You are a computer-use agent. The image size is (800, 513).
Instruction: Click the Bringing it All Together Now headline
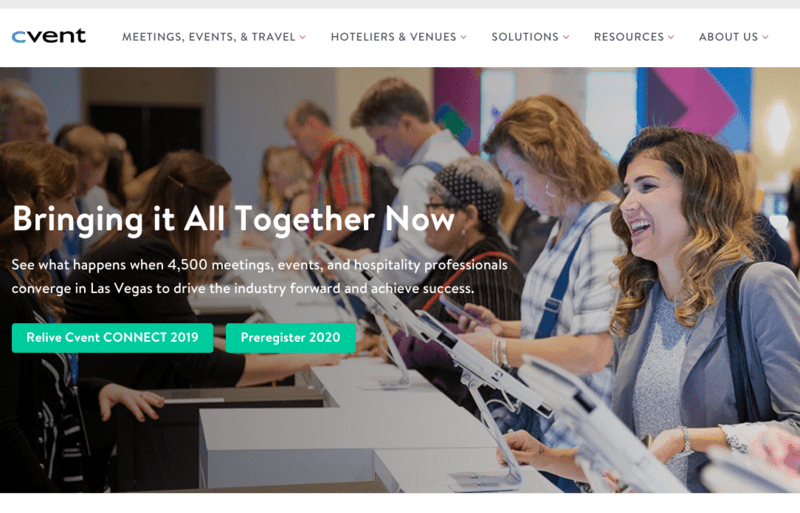[x=233, y=219]
